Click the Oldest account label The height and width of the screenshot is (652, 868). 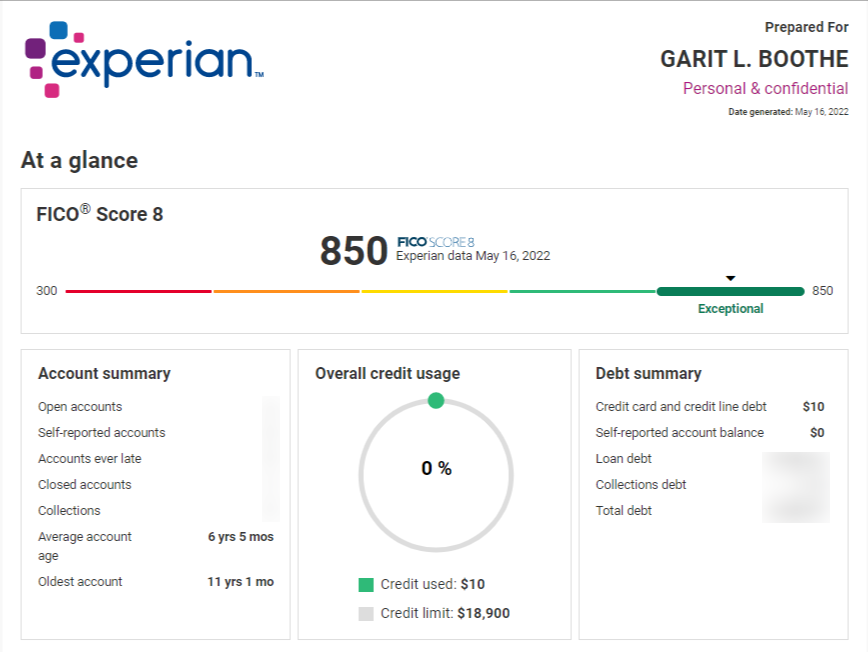(x=80, y=582)
